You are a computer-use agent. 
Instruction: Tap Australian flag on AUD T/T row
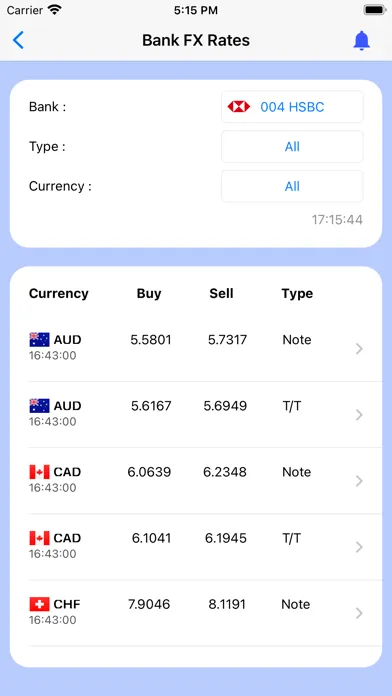pos(40,406)
